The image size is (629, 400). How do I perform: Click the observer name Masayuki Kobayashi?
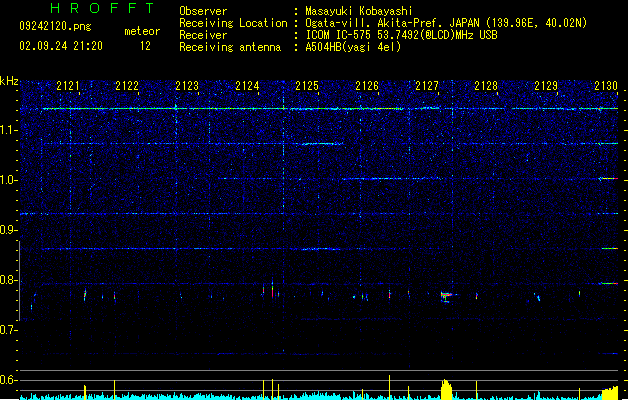tap(359, 11)
